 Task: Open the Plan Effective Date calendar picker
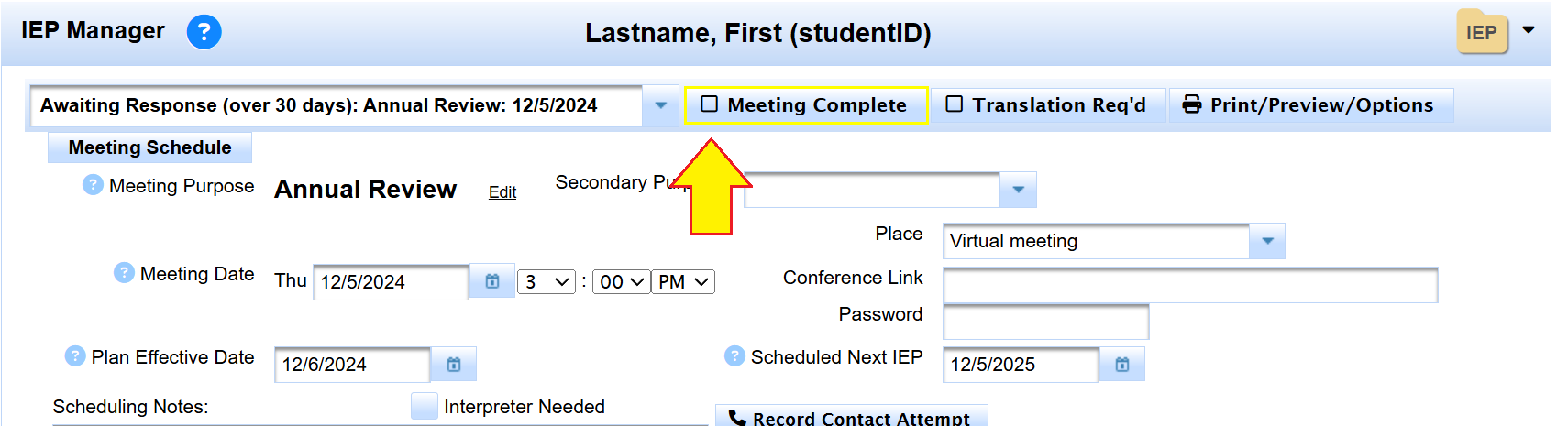point(454,365)
